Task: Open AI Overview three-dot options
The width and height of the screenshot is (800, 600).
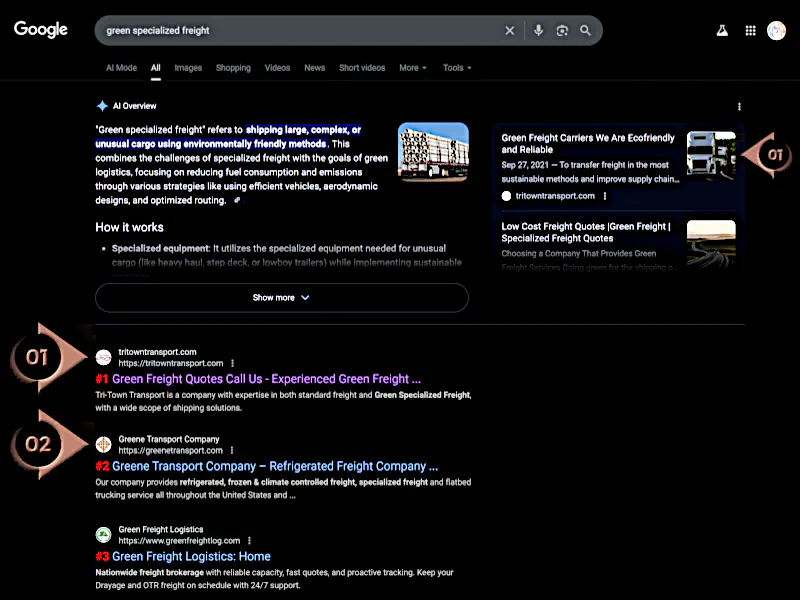Action: (x=739, y=106)
